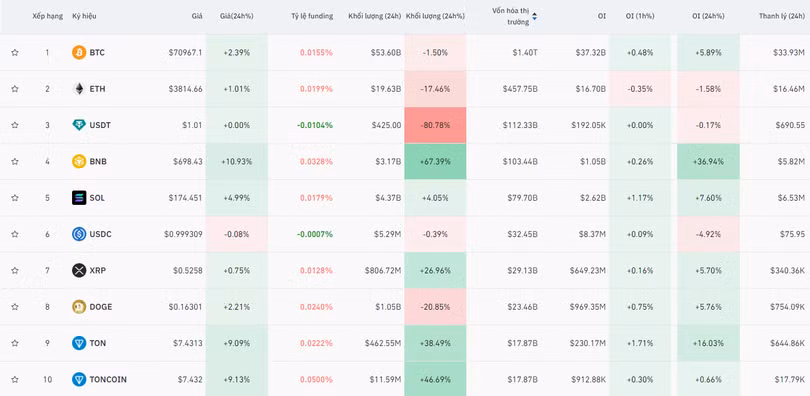This screenshot has width=810, height=396.
Task: Sort by Khối lượng (24h) header
Action: [375, 16]
